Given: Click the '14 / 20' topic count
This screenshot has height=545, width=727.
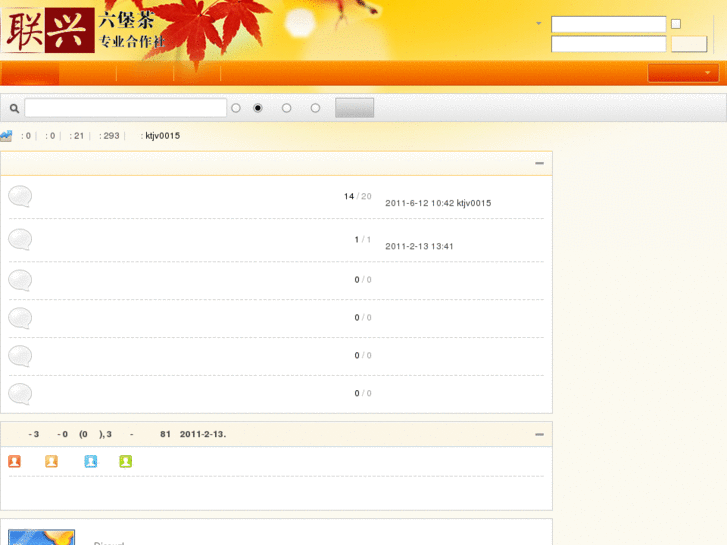Looking at the screenshot, I should [357, 196].
